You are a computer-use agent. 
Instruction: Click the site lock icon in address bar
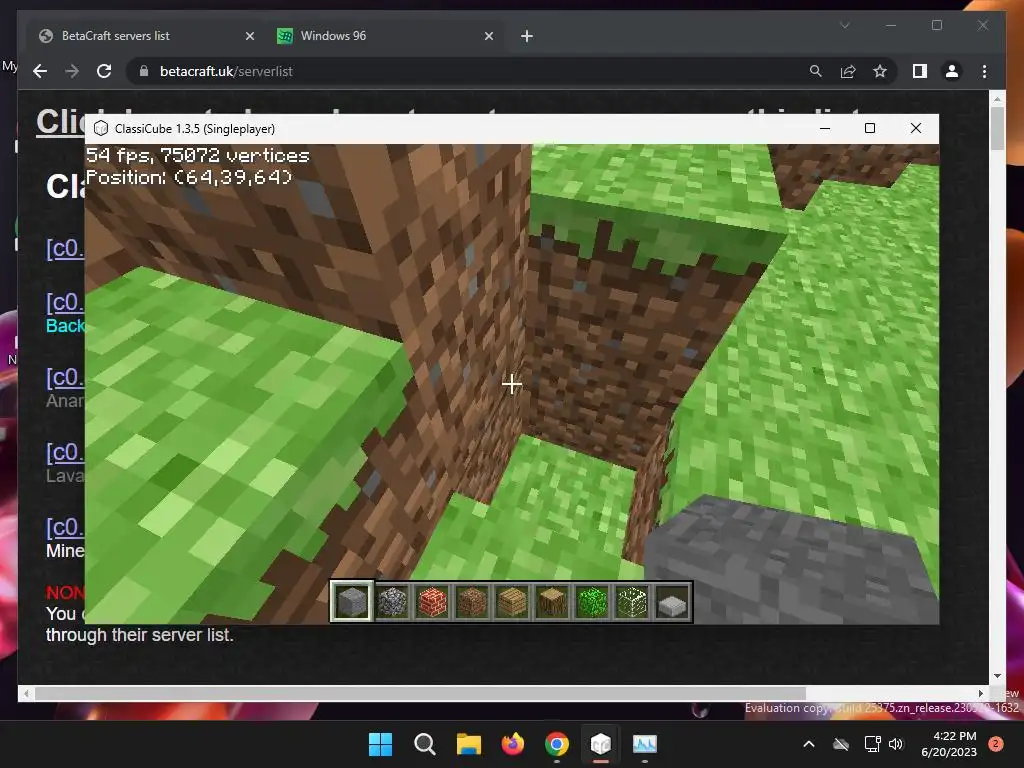tap(144, 71)
